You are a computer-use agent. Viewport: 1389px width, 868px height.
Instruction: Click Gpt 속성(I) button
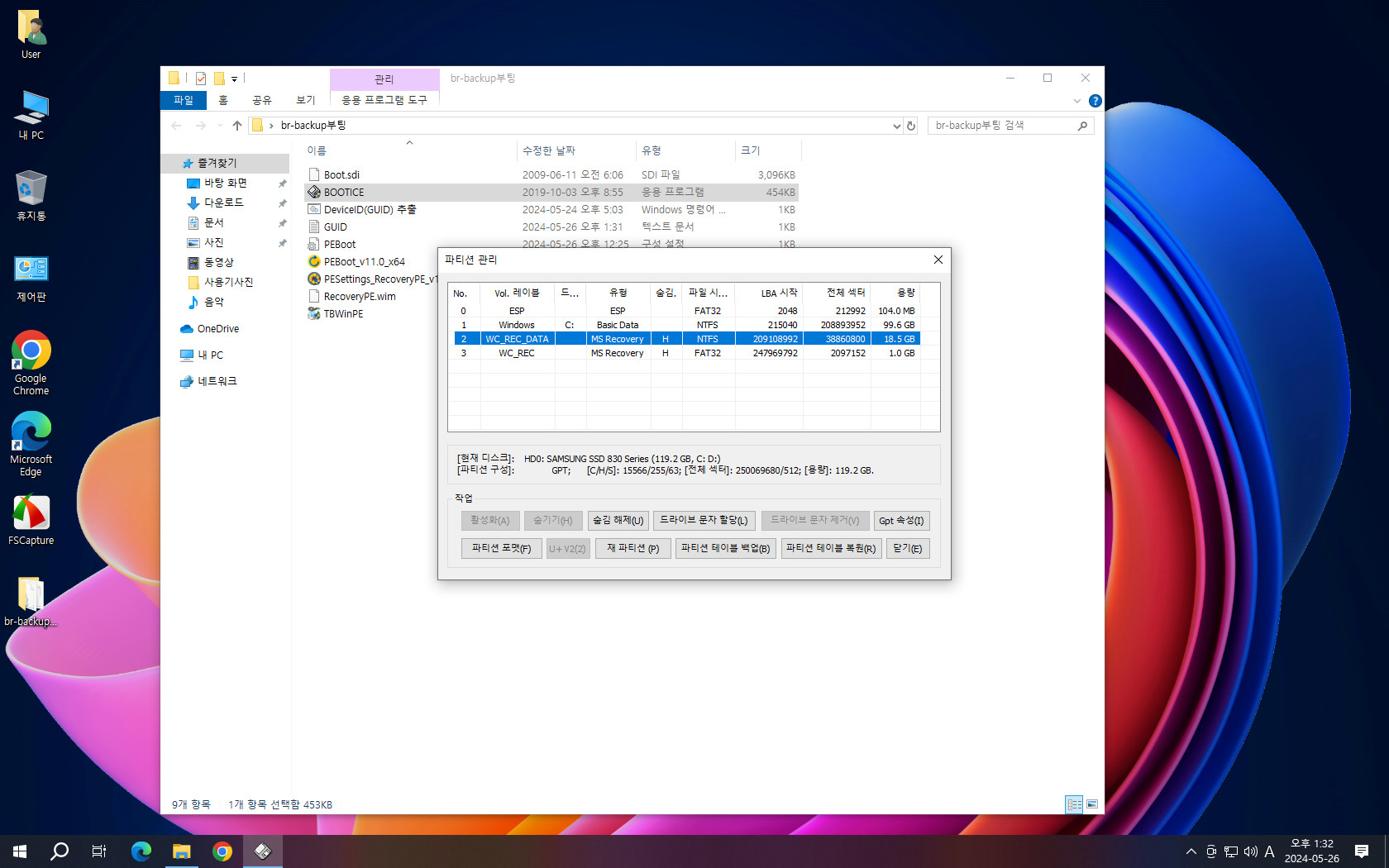(x=901, y=521)
